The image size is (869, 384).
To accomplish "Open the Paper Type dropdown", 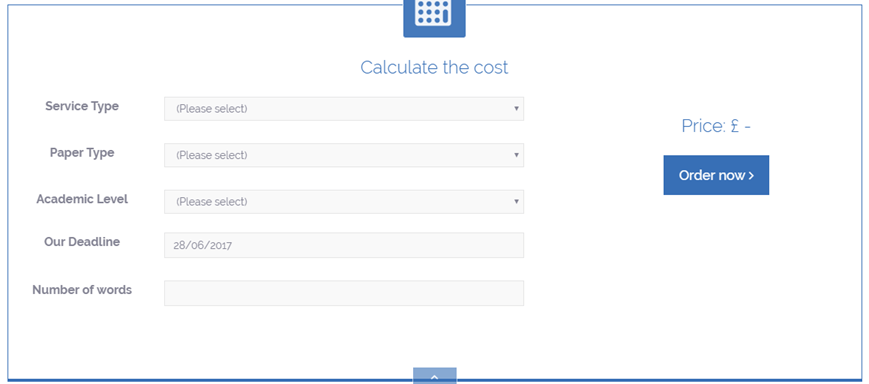I will [344, 155].
